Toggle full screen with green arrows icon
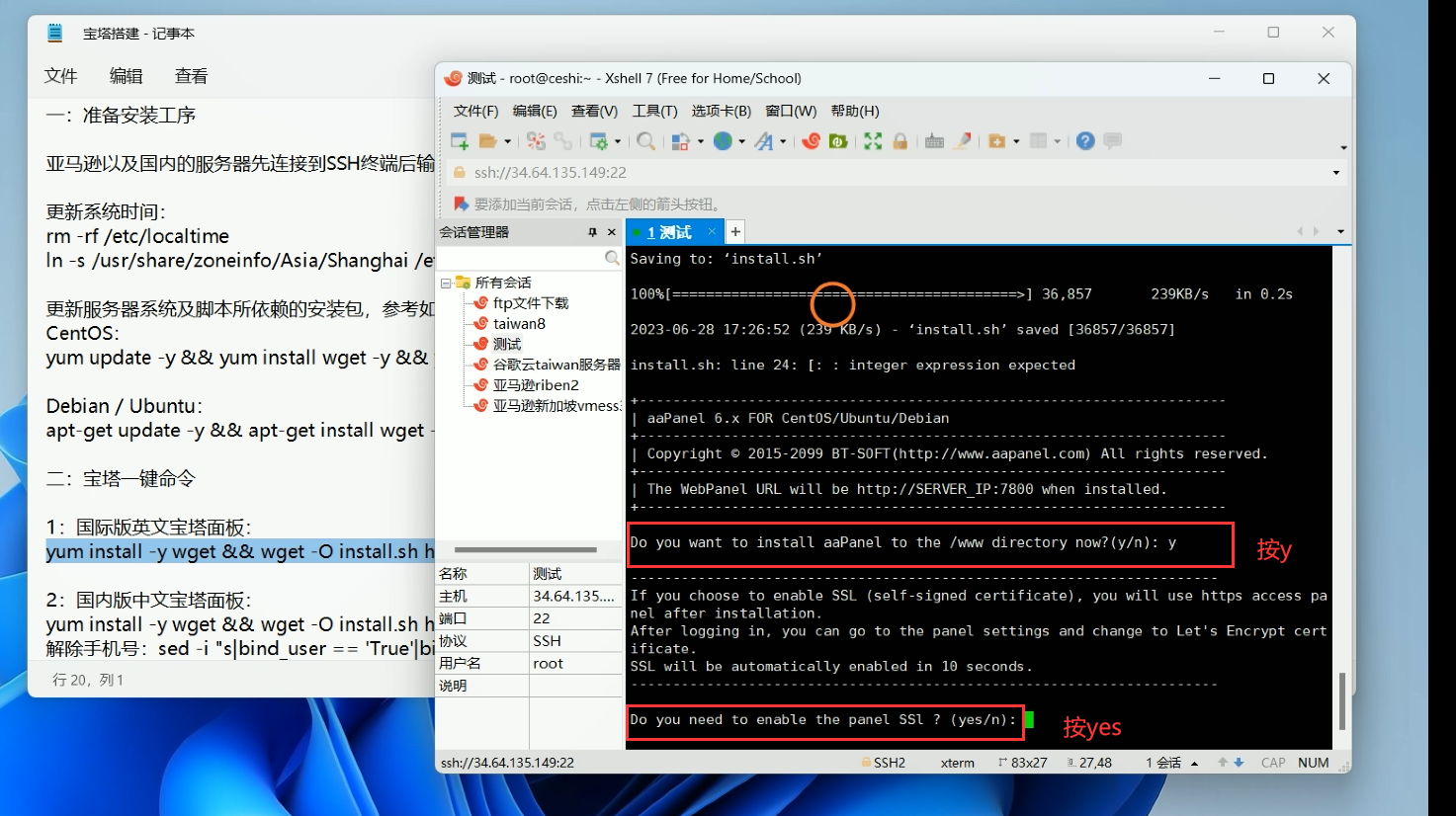The height and width of the screenshot is (816, 1456). [x=873, y=141]
